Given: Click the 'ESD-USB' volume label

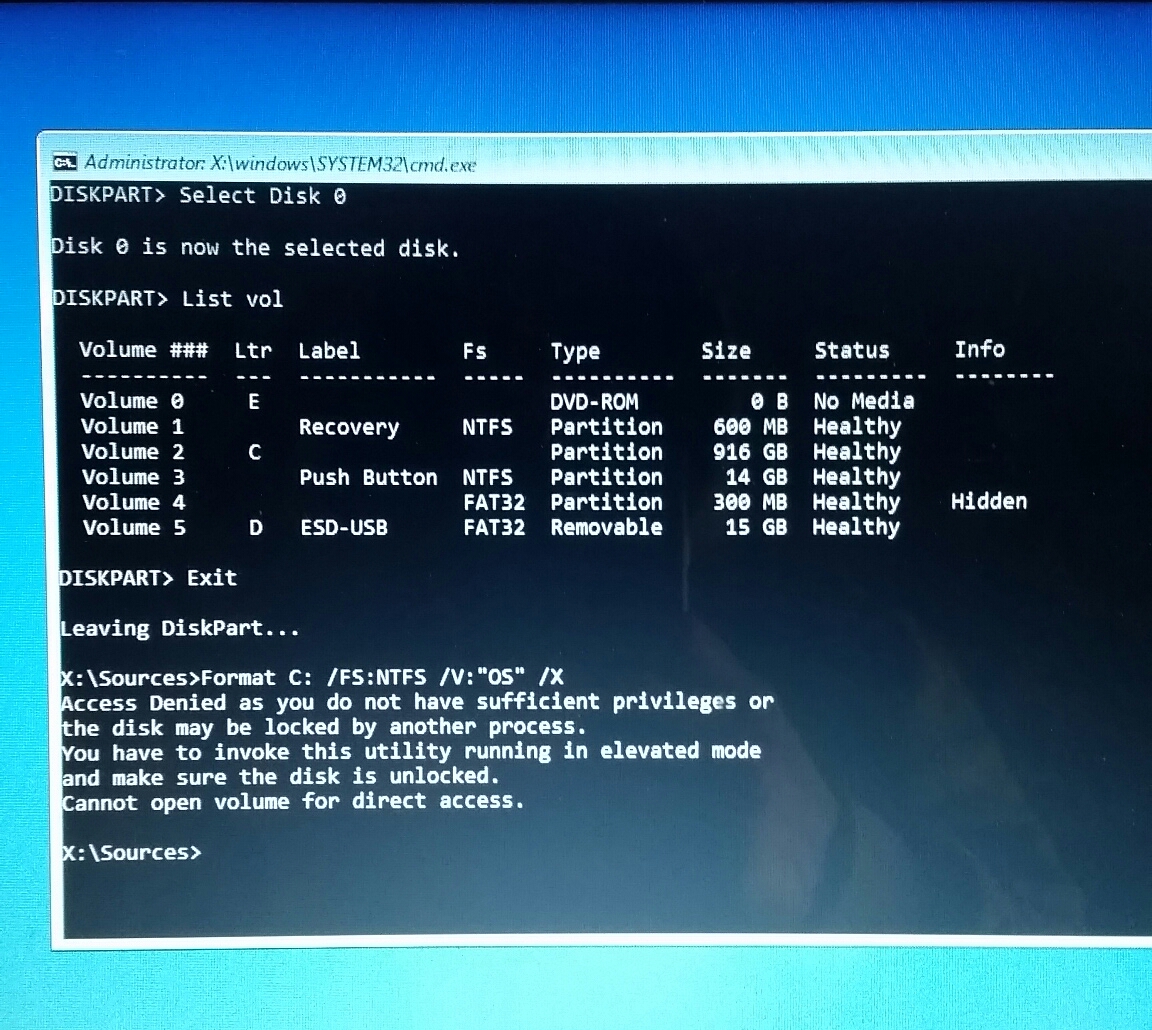Looking at the screenshot, I should 344,527.
